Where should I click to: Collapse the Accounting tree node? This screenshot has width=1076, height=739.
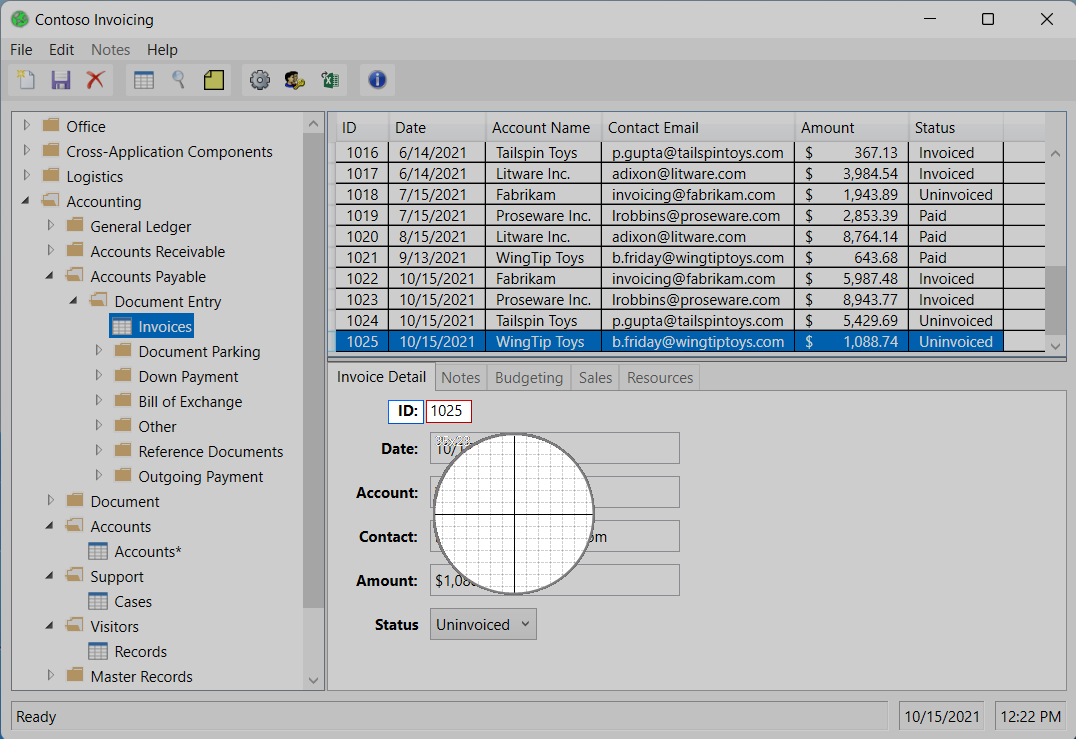pyautogui.click(x=26, y=201)
